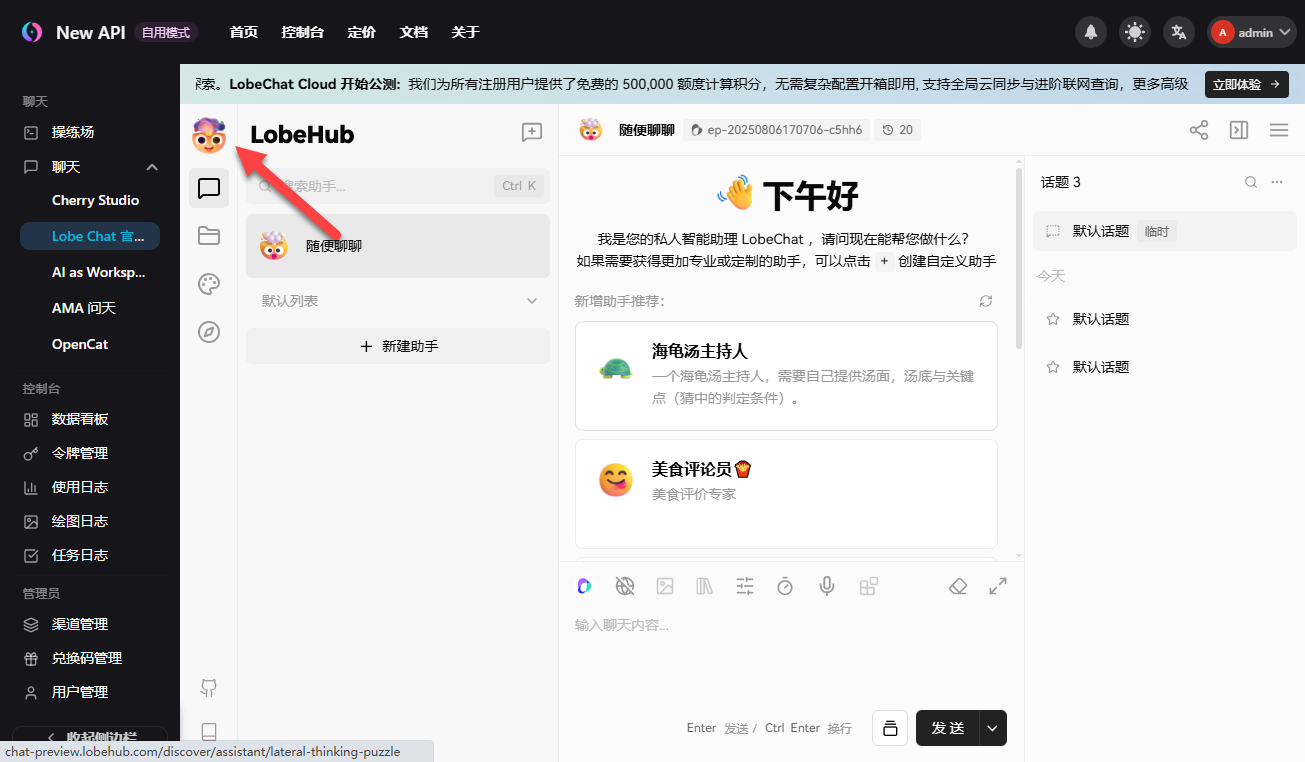Switch to the 定价 menu item
The image size is (1305, 762).
[x=361, y=31]
